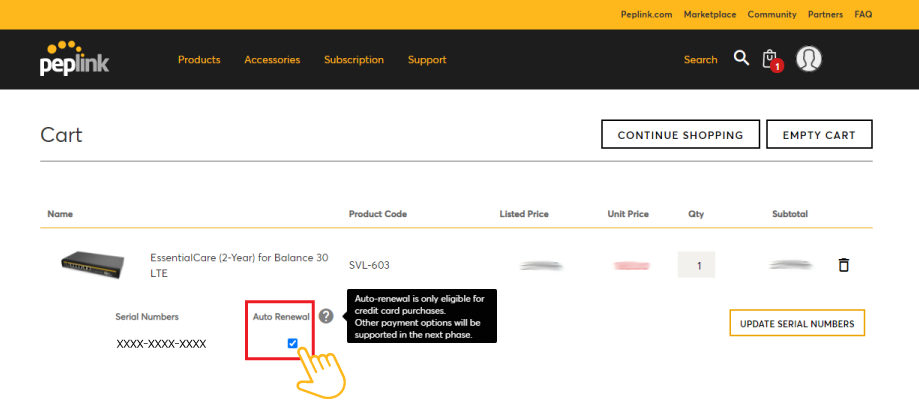The image size is (919, 415).
Task: Go to Peplink.com link
Action: pyautogui.click(x=646, y=15)
